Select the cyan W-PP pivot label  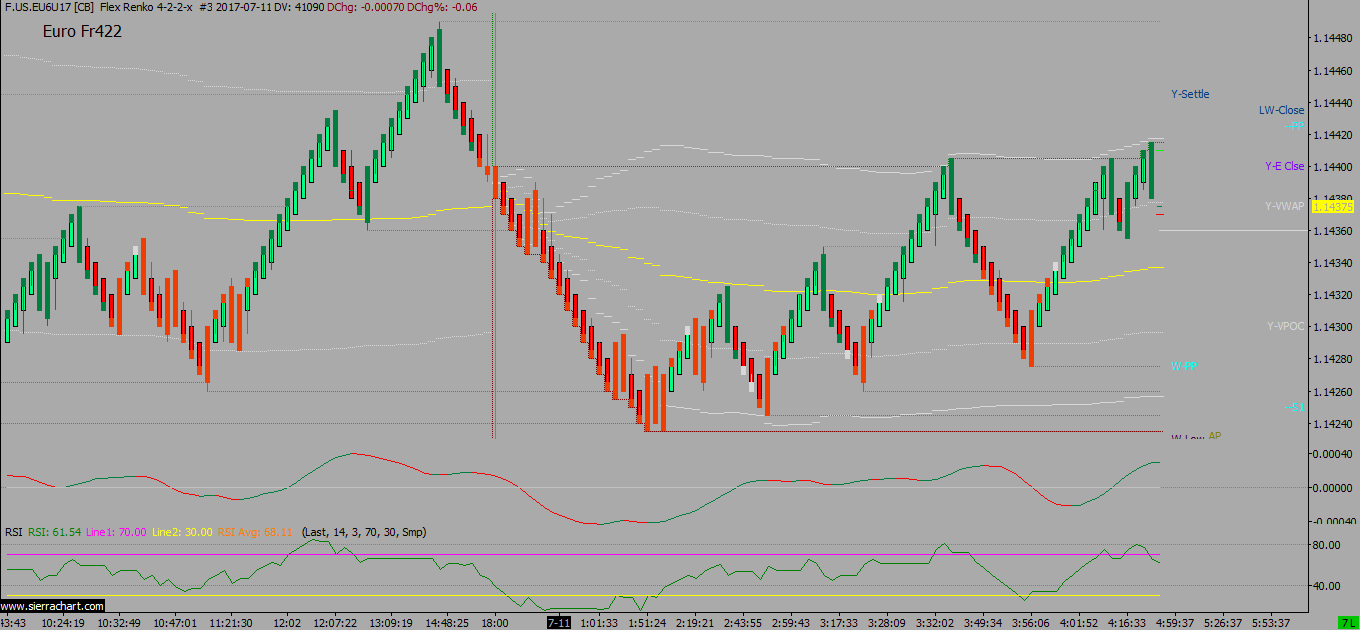tap(1184, 366)
